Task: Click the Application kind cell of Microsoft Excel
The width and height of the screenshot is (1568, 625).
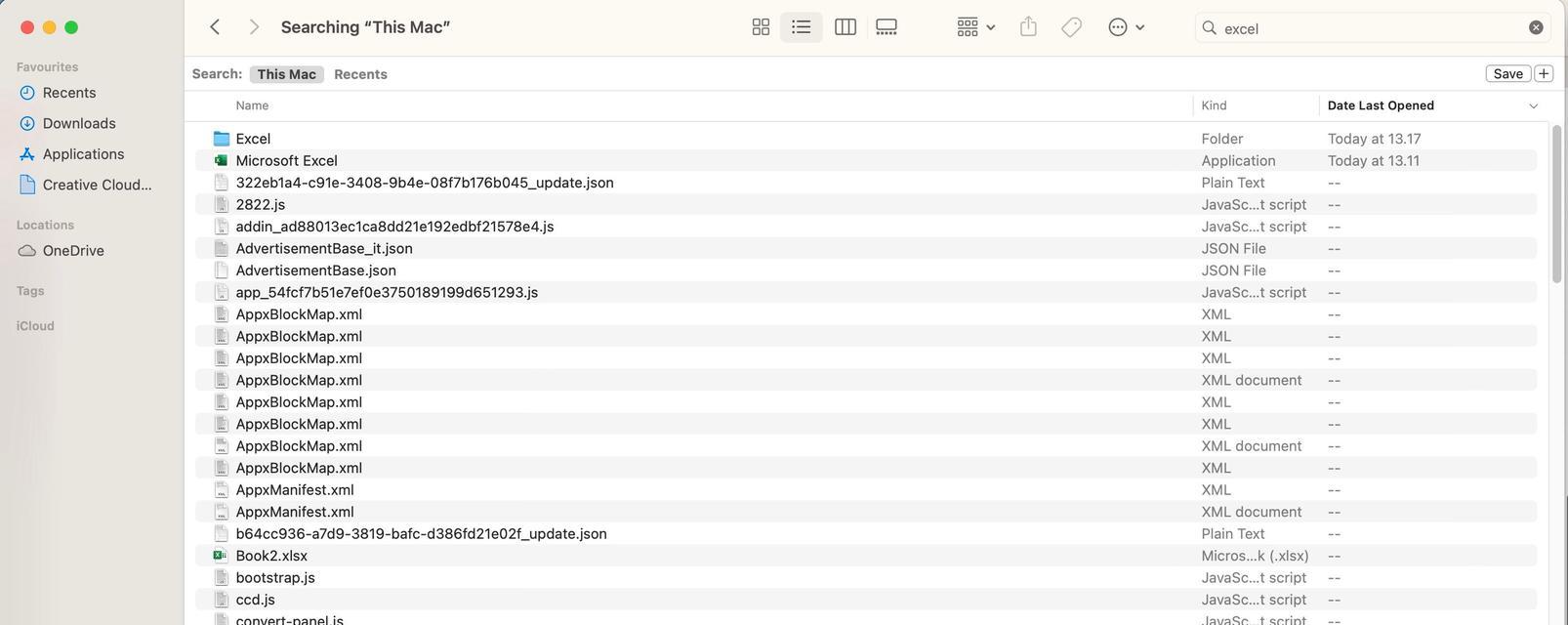Action: pyautogui.click(x=1238, y=160)
